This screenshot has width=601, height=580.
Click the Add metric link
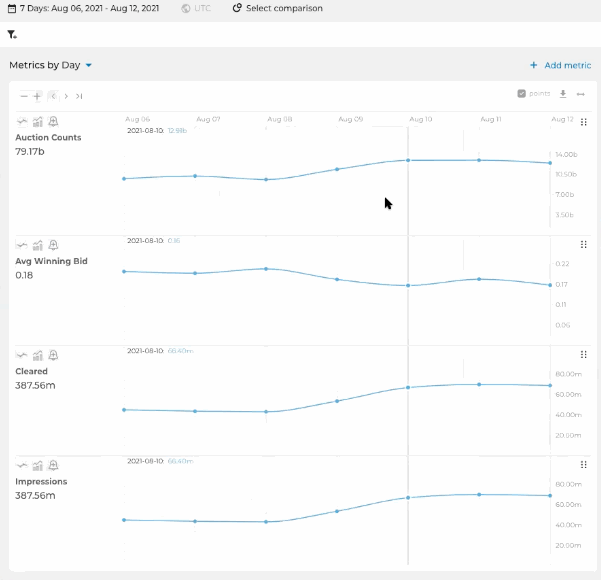pyautogui.click(x=560, y=65)
